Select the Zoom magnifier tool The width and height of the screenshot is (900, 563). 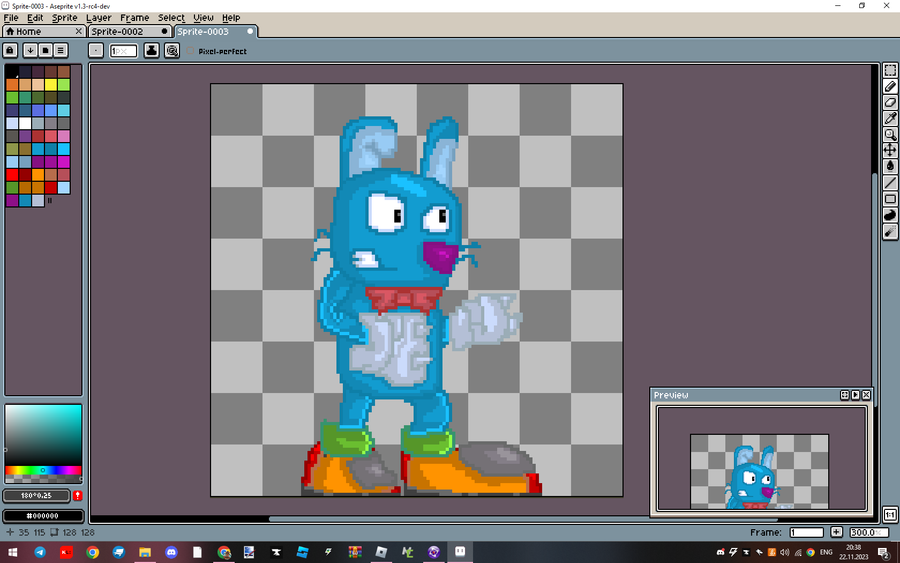[x=890, y=134]
